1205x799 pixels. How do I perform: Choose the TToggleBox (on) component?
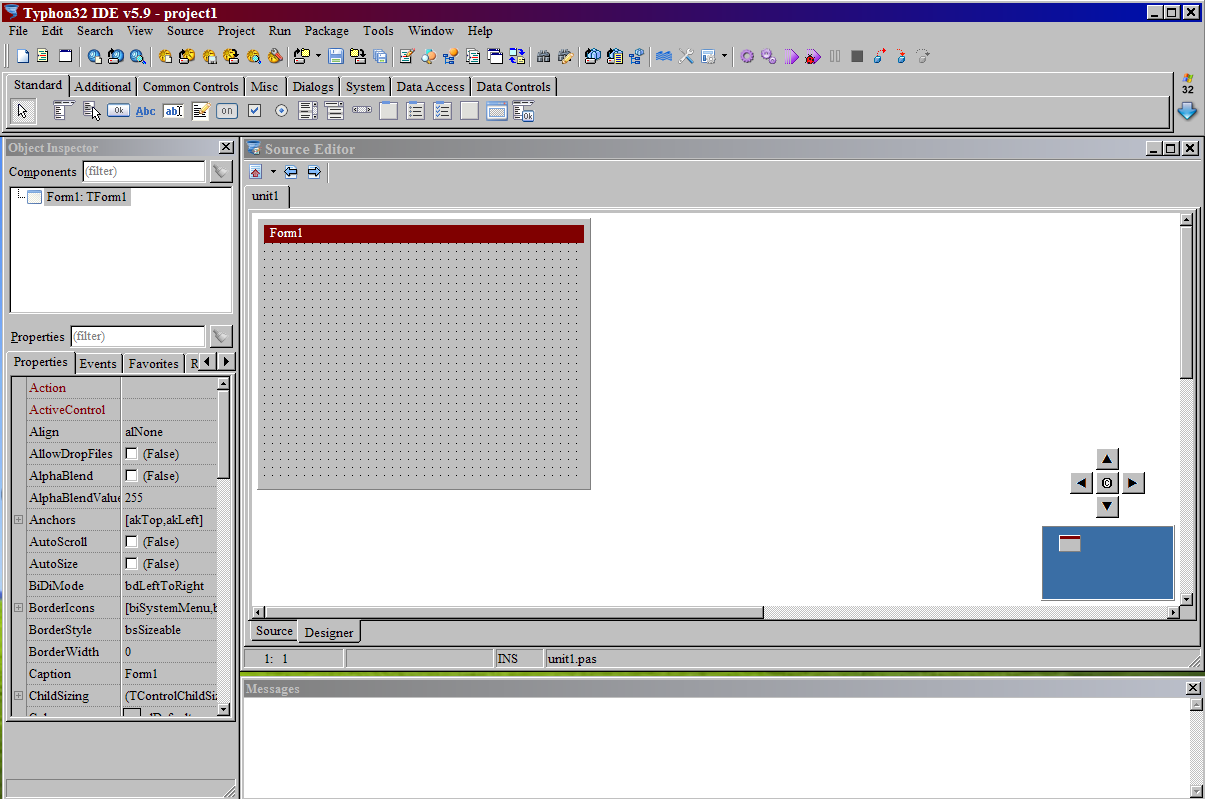(x=227, y=111)
